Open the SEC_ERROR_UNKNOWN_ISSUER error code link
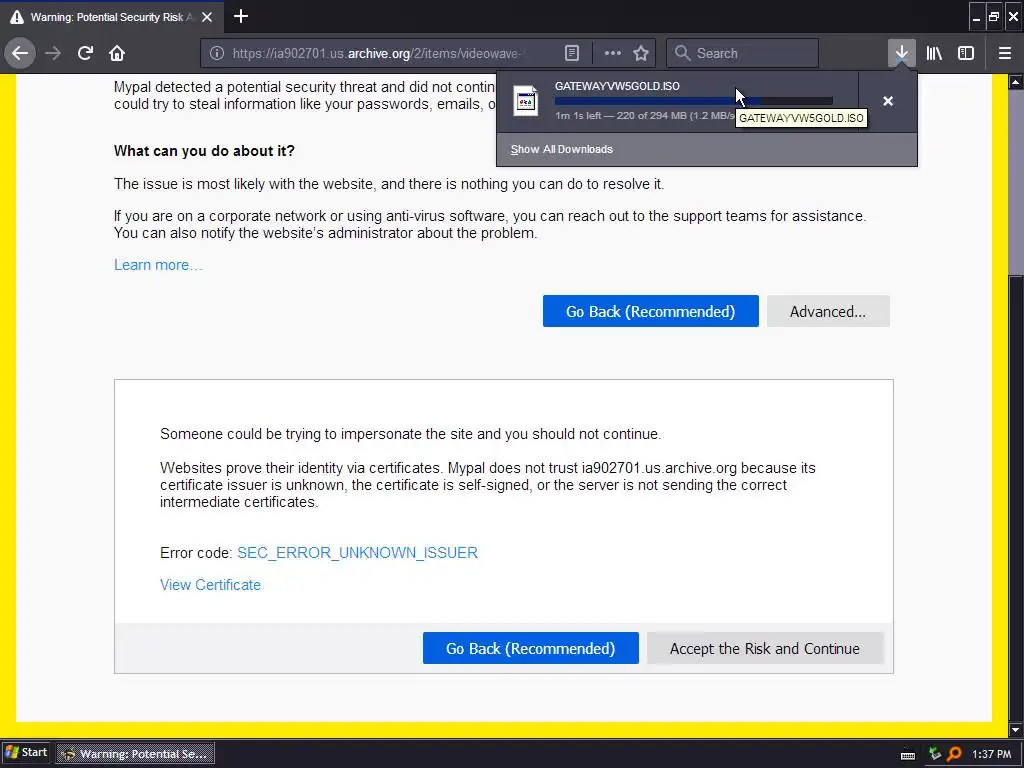1024x768 pixels. coord(357,552)
